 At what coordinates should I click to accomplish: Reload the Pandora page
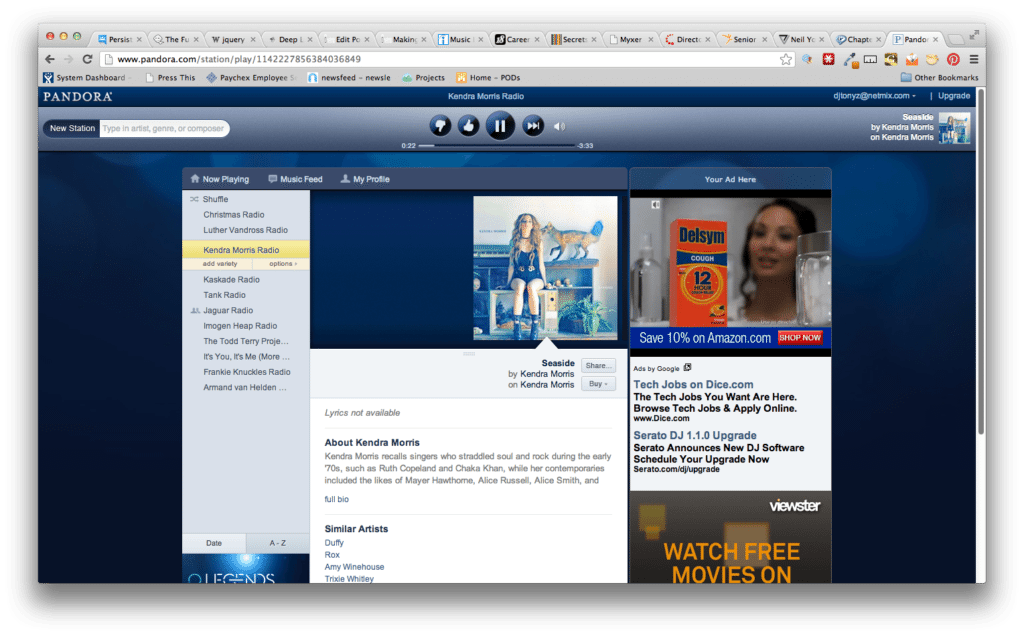(x=87, y=59)
